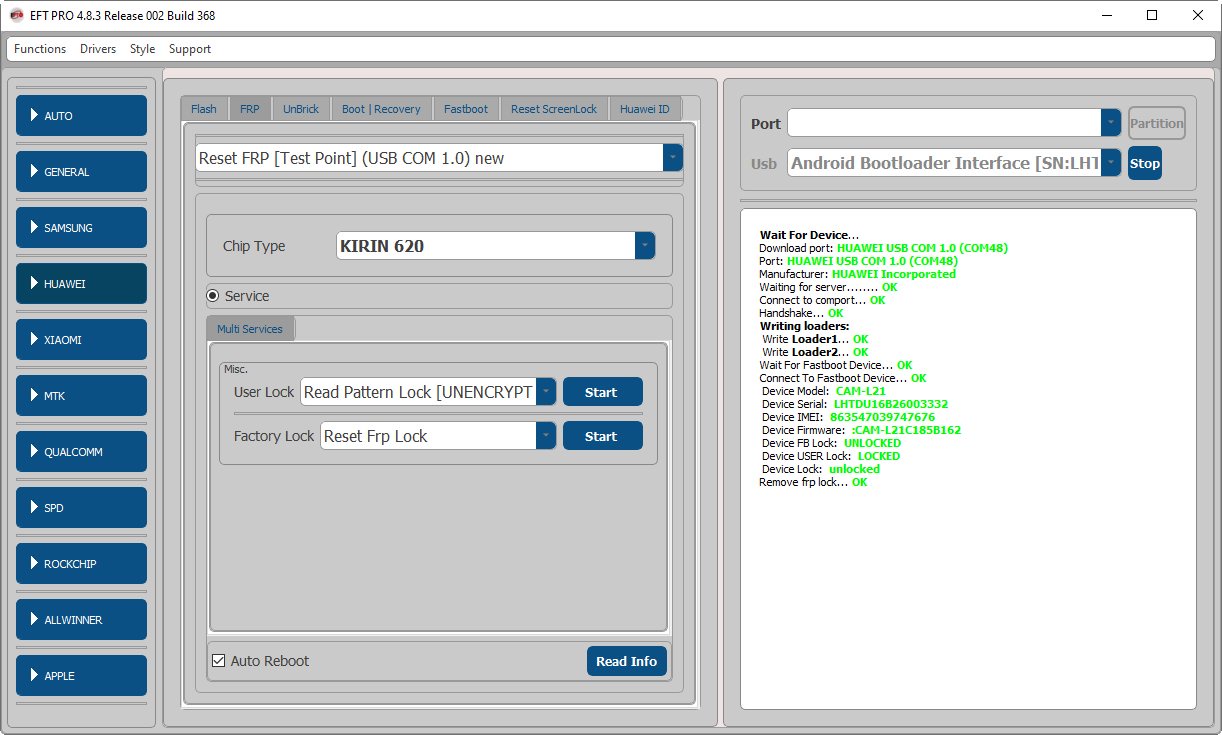1222x735 pixels.
Task: Click the Download port COM48 line
Action: pos(883,248)
